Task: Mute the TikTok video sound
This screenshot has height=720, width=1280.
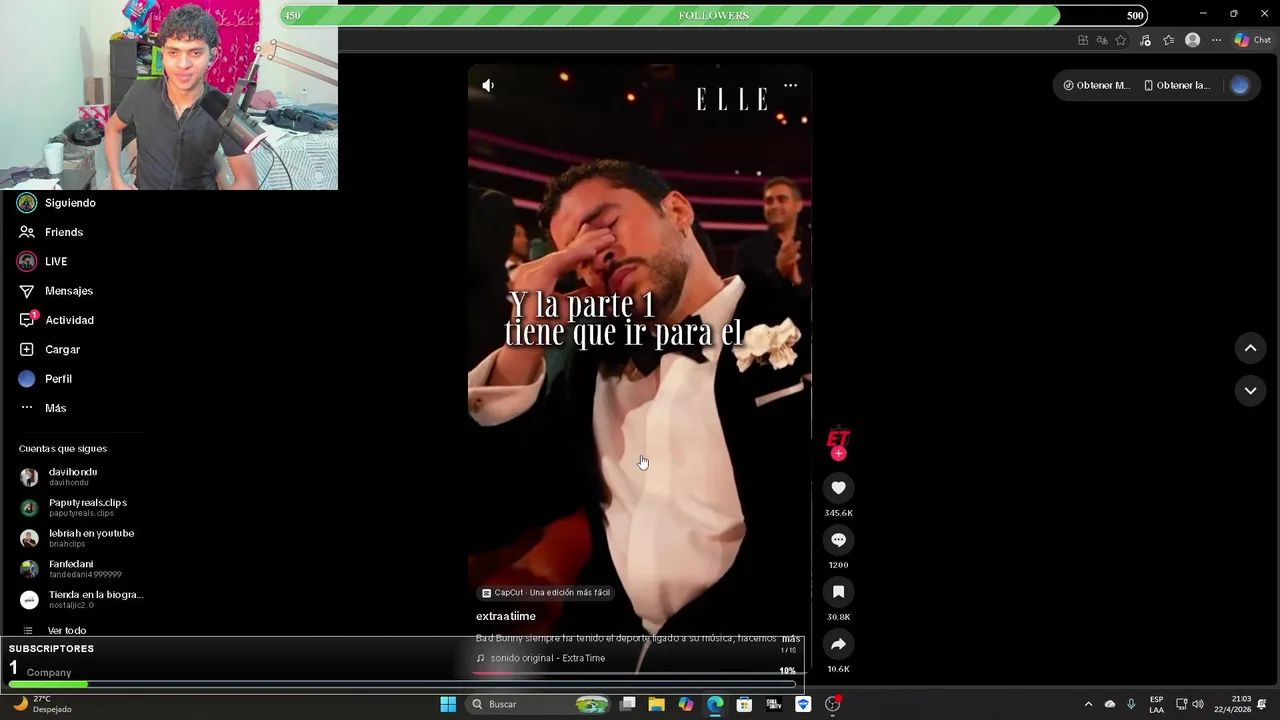Action: click(x=488, y=85)
